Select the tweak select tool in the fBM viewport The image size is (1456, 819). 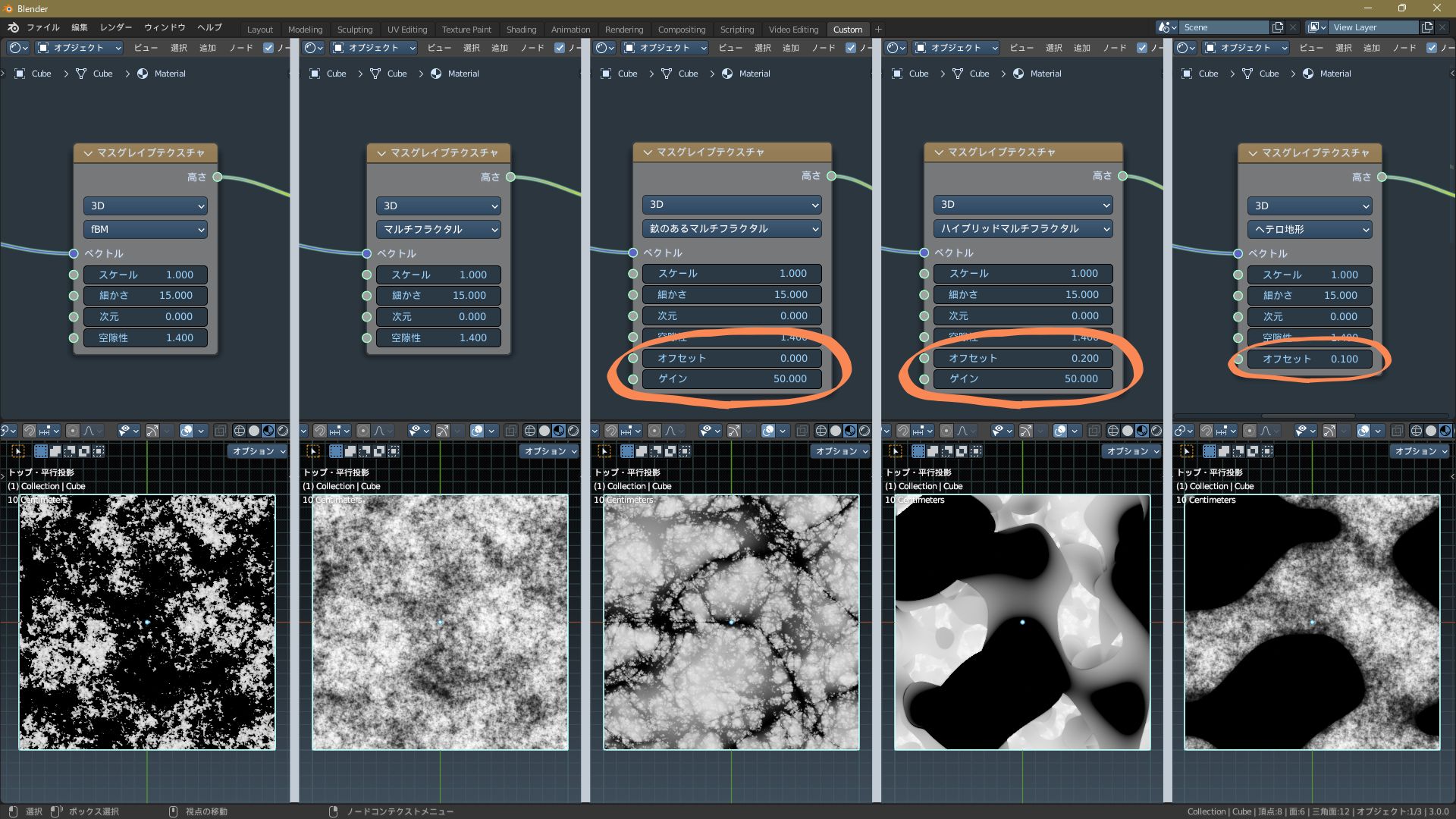(18, 451)
